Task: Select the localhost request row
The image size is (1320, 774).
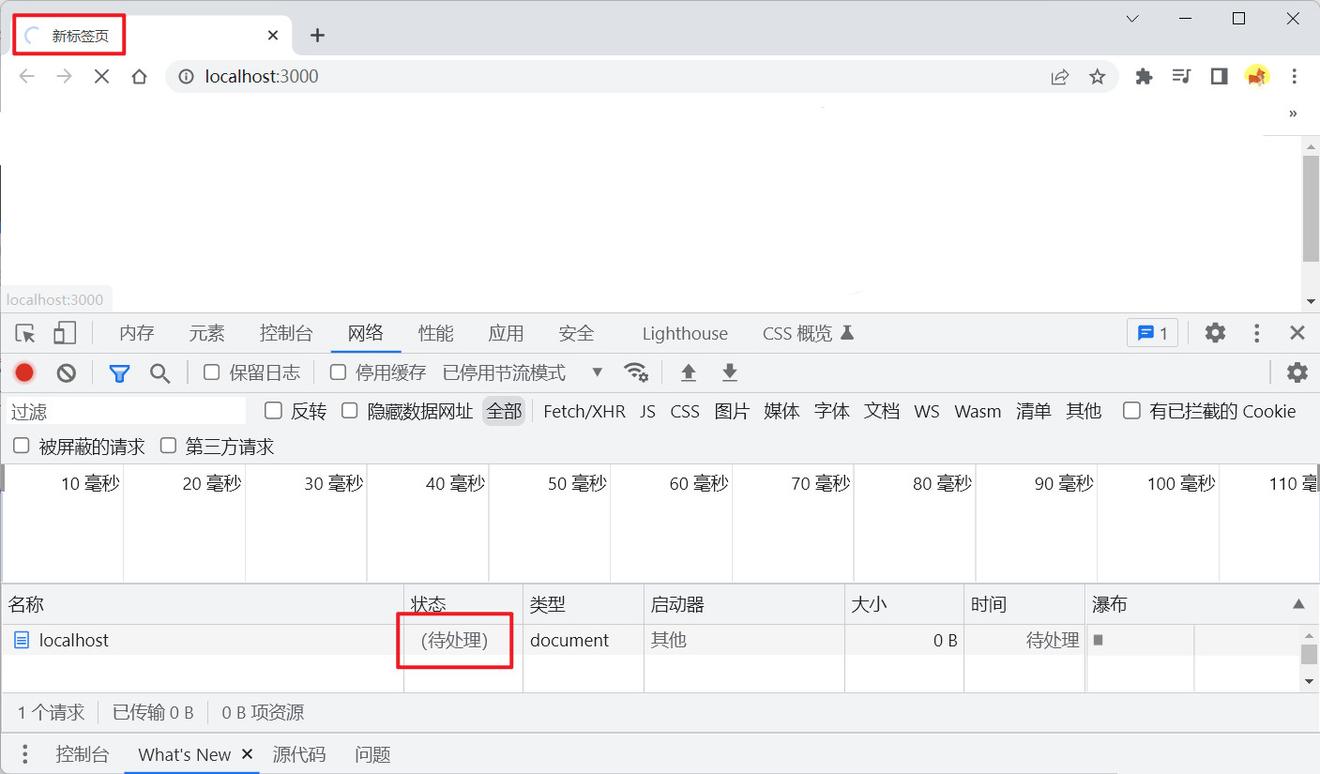Action: (x=74, y=640)
